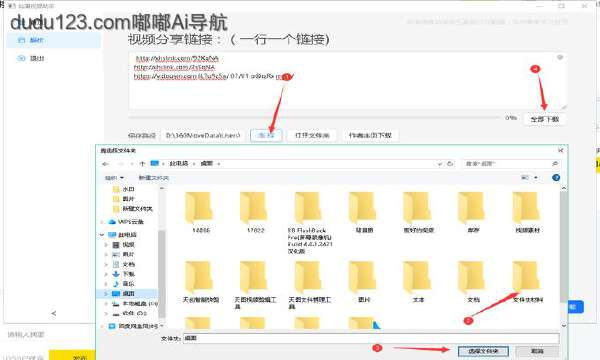Collapse the 此电脑 tree node
This screenshot has height=360, width=600.
click(x=102, y=235)
